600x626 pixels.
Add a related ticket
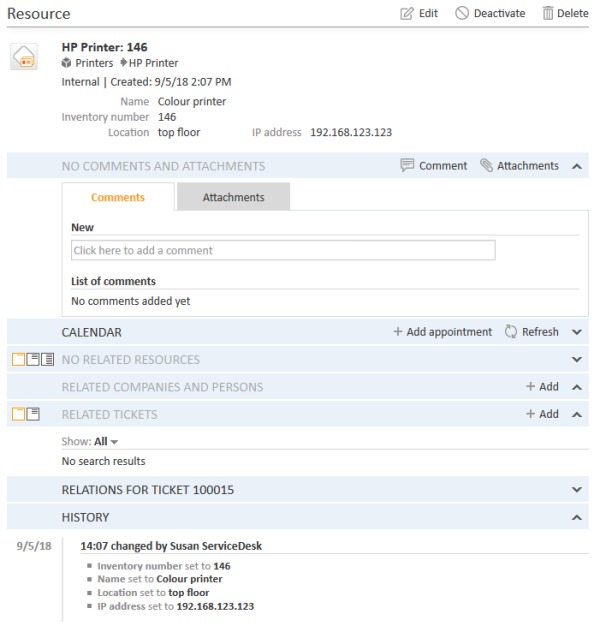(x=542, y=414)
